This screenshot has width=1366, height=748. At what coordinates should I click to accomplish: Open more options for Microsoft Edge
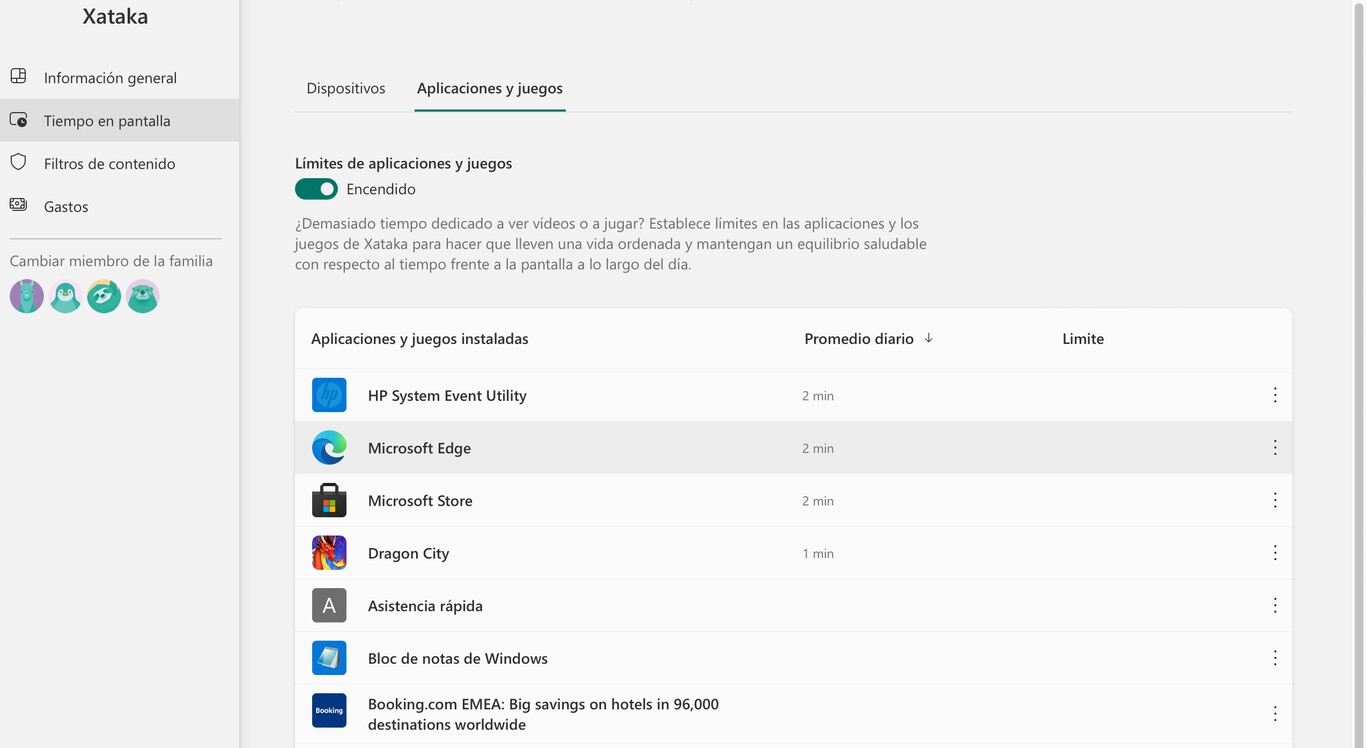pos(1274,448)
